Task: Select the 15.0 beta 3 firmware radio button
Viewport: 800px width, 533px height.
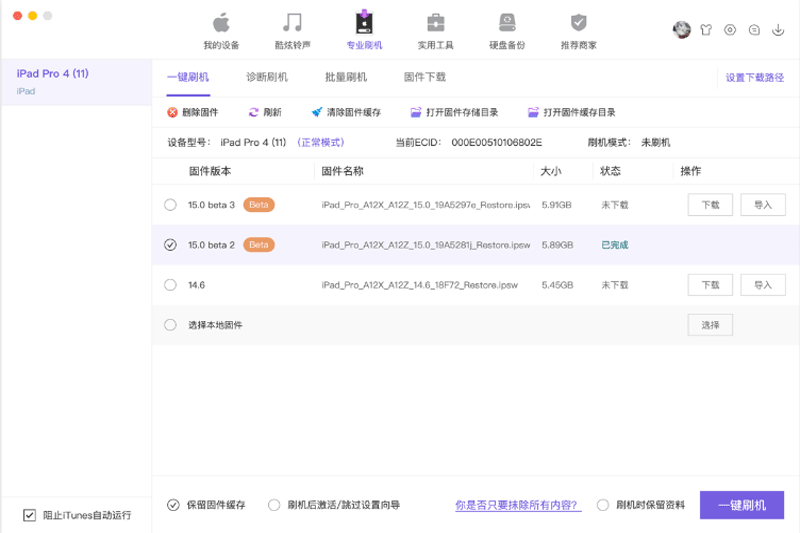Action: (x=170, y=205)
